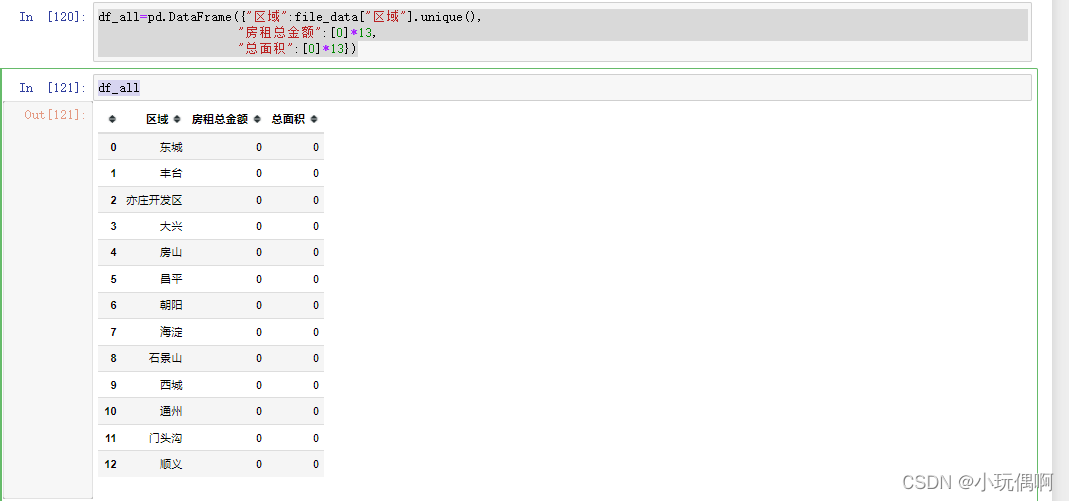Click row index 3
The width and height of the screenshot is (1069, 501).
(x=113, y=226)
